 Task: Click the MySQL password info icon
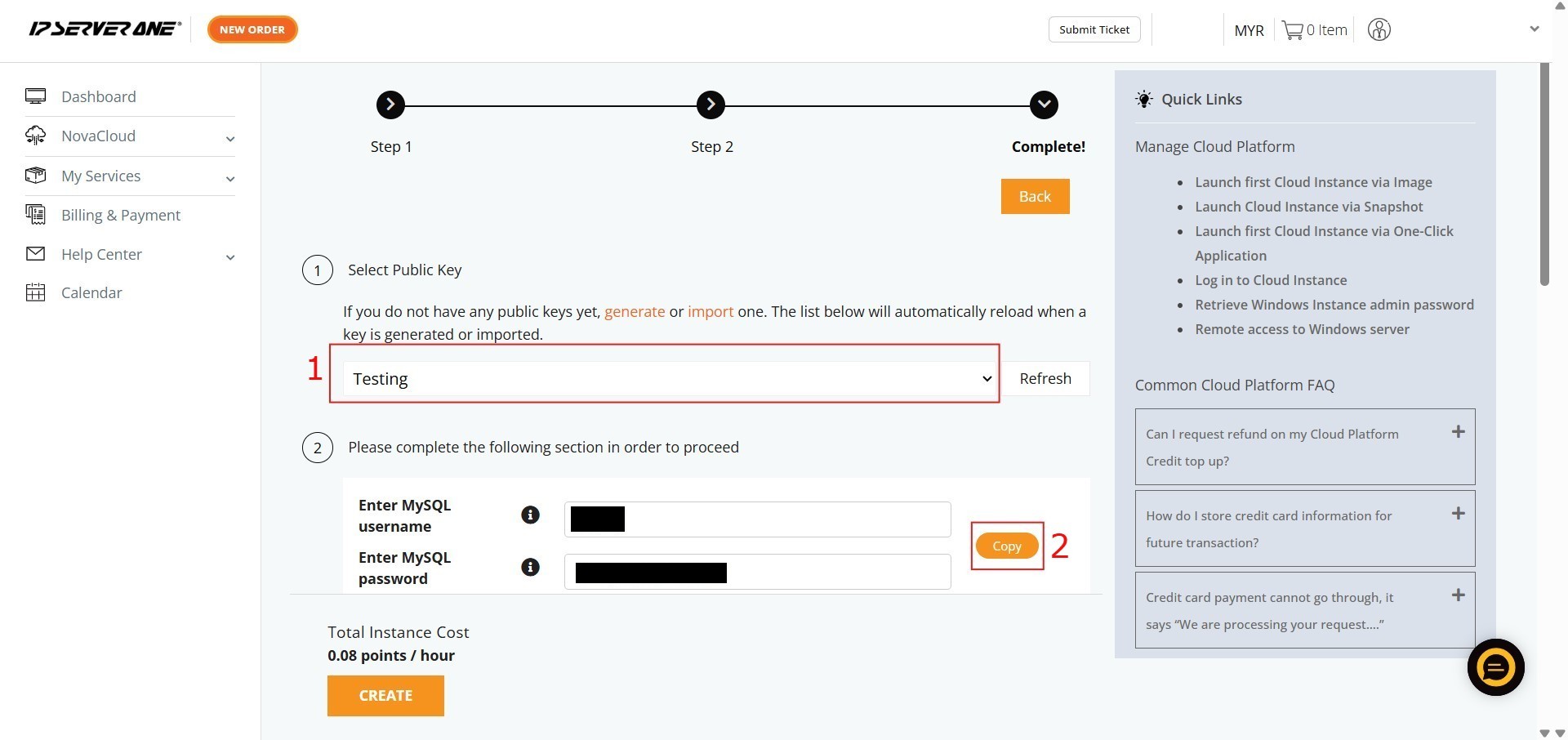coord(530,567)
